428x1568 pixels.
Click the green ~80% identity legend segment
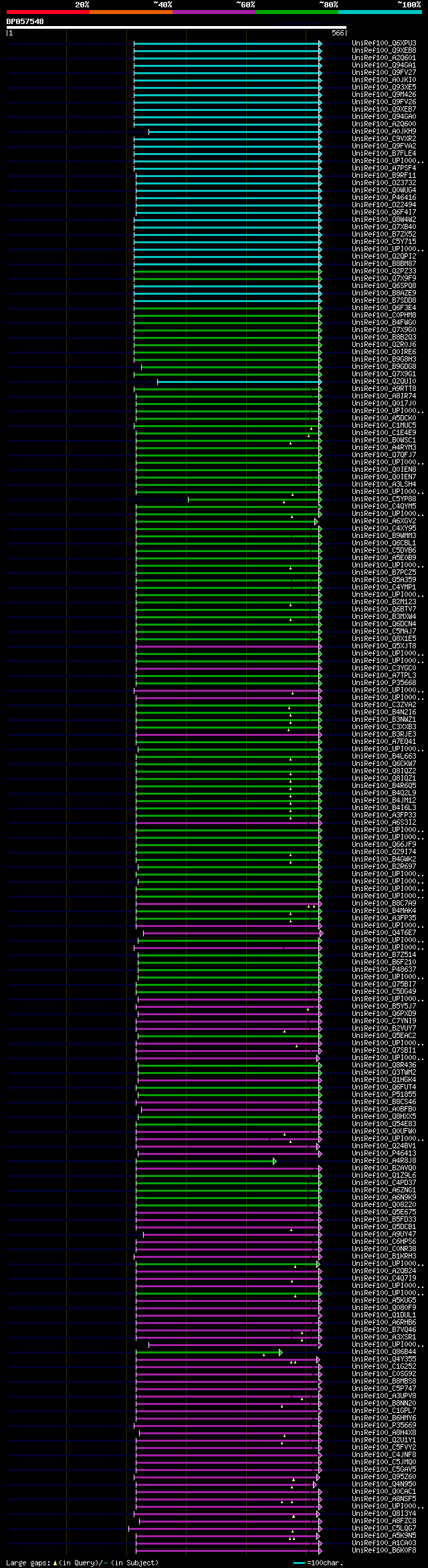point(296,12)
